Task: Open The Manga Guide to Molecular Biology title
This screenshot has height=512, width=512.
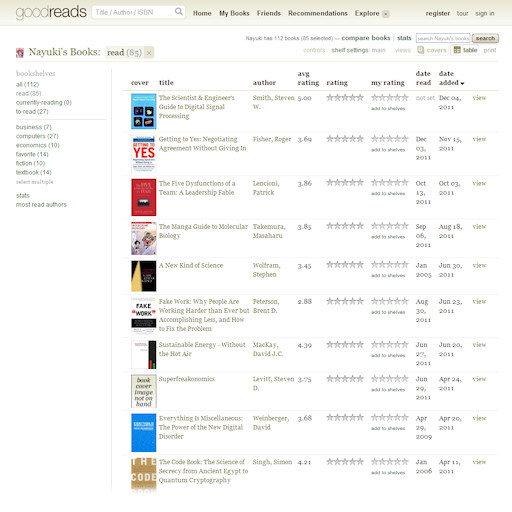Action: (203, 231)
